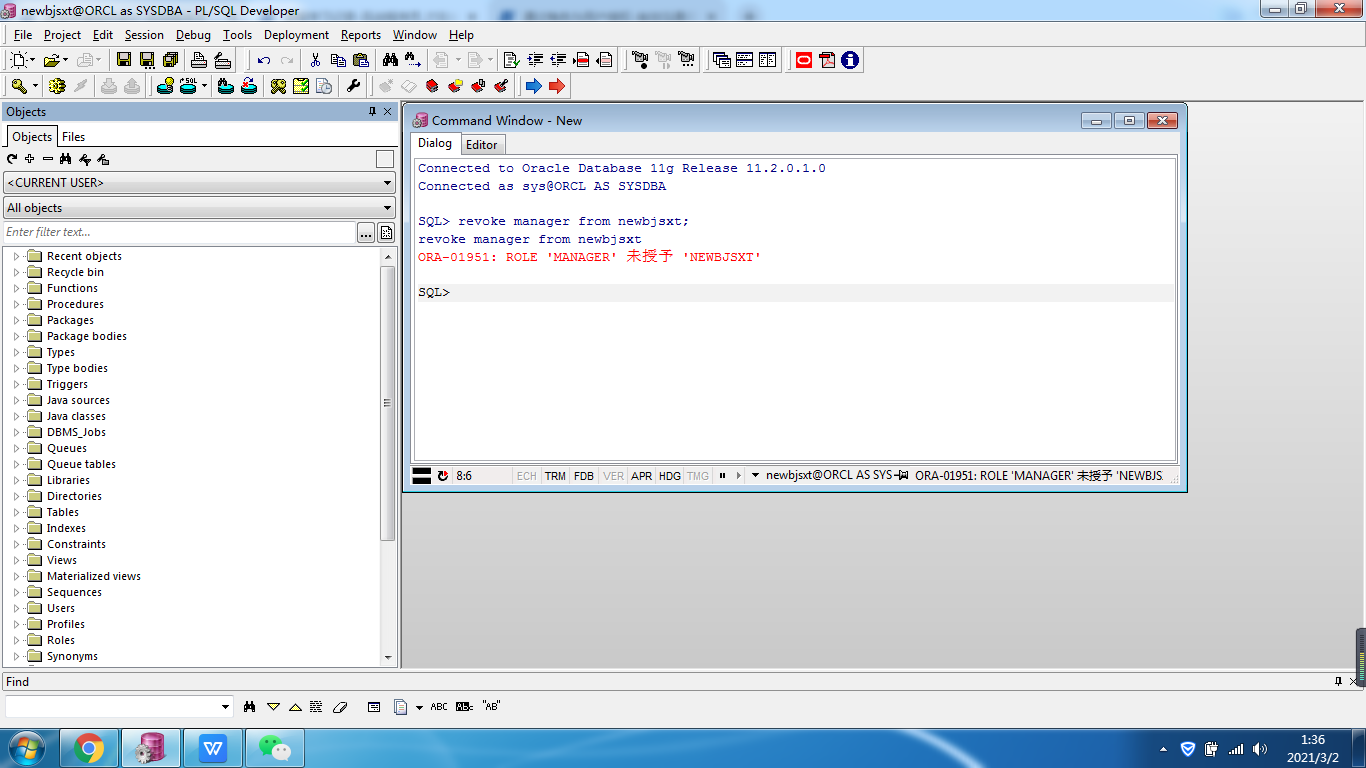
Task: Open the Session menu
Action: click(144, 35)
